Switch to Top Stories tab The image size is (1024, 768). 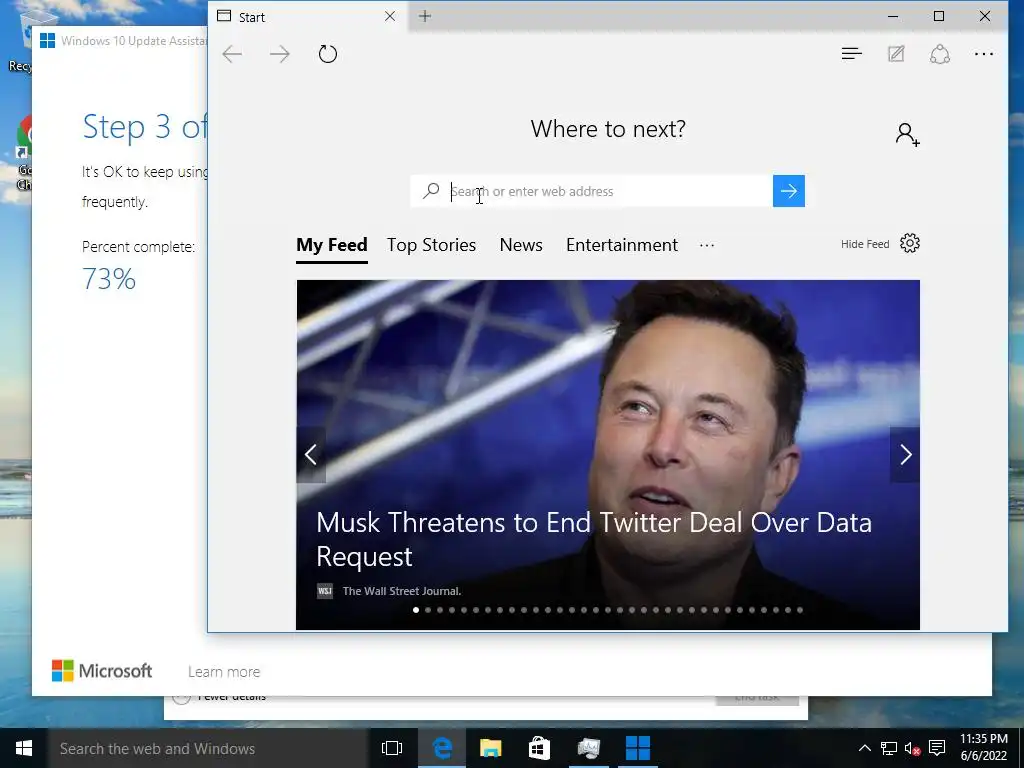click(x=431, y=245)
